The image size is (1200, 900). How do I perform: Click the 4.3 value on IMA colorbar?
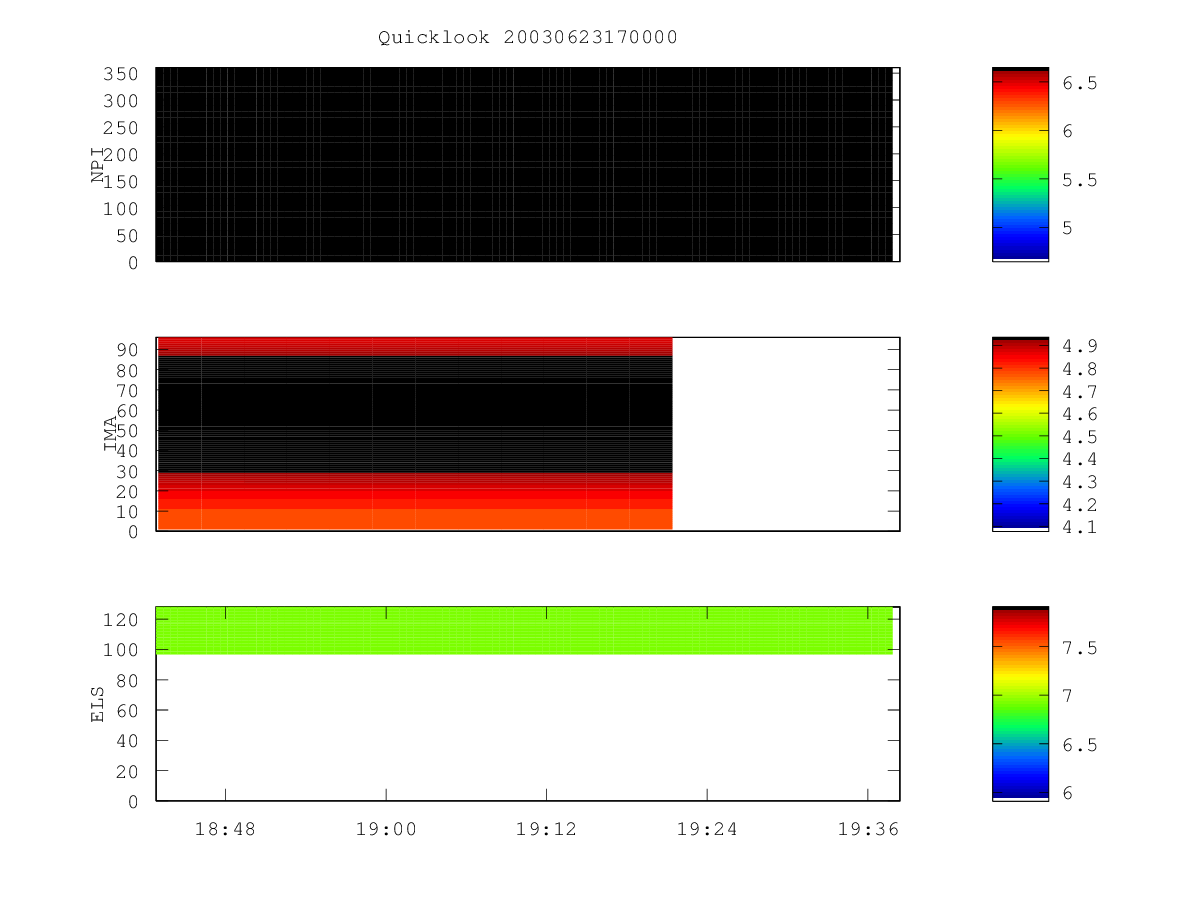(1080, 482)
